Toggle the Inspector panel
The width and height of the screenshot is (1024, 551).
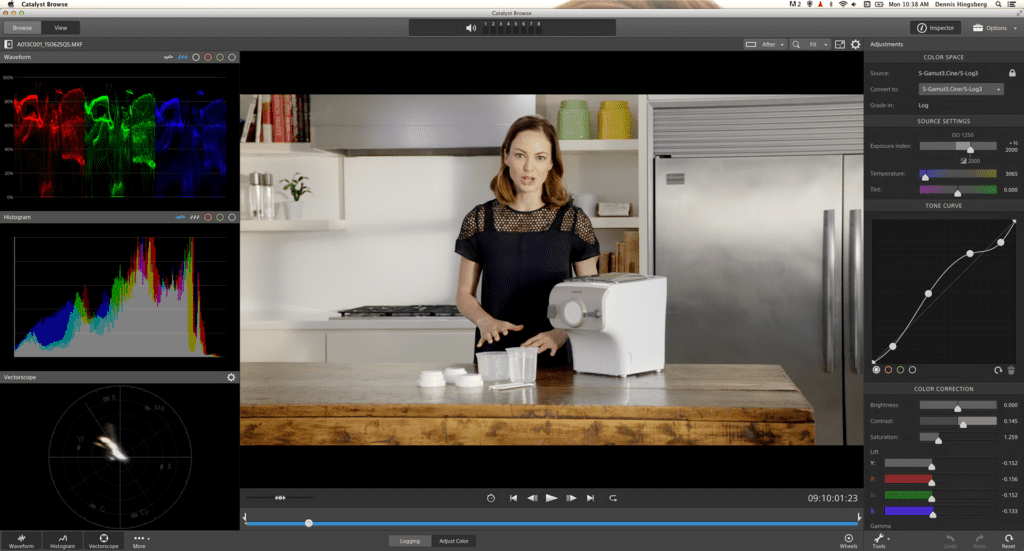[x=934, y=27]
